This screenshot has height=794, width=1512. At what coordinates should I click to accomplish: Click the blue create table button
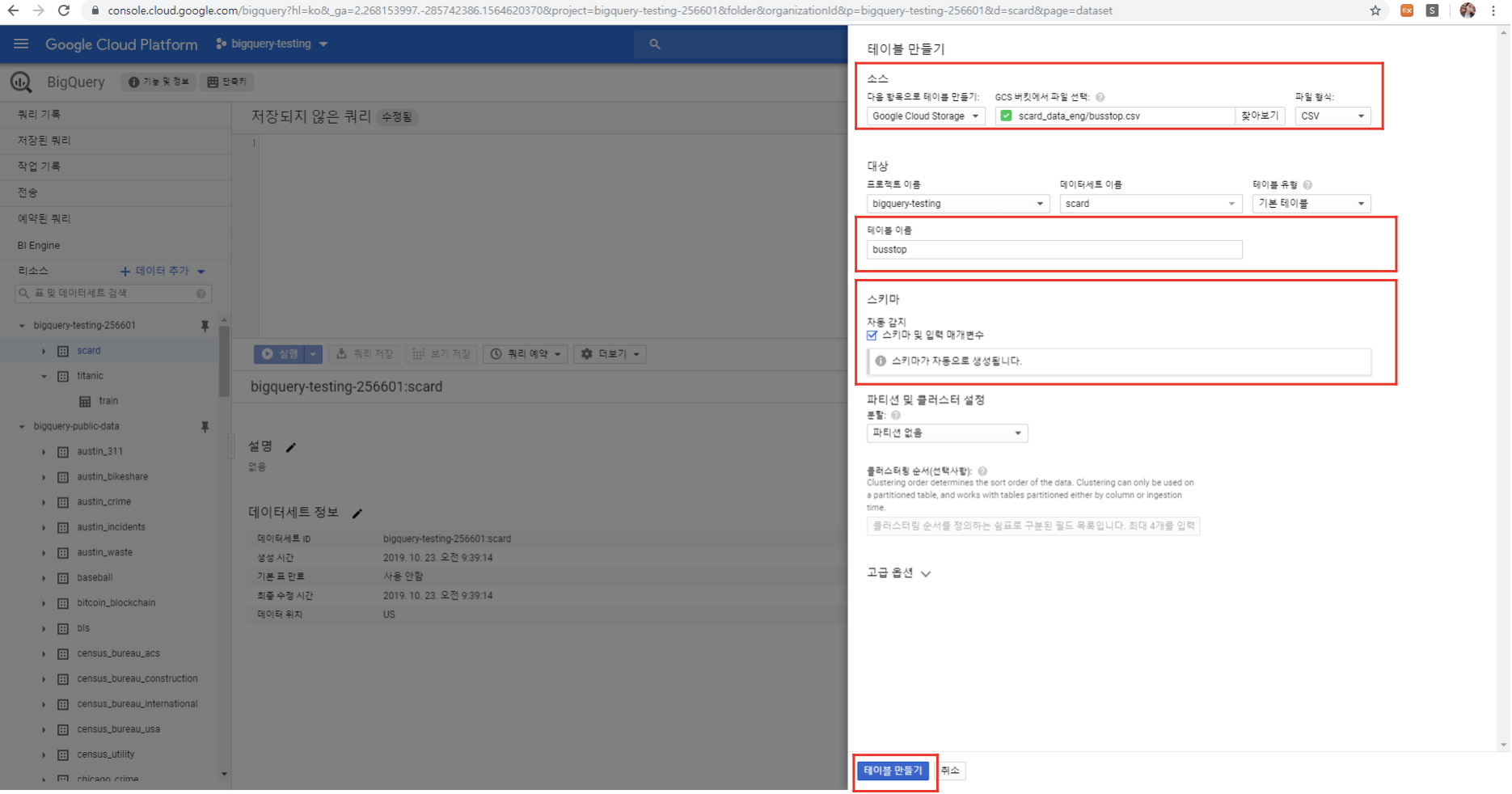[893, 771]
